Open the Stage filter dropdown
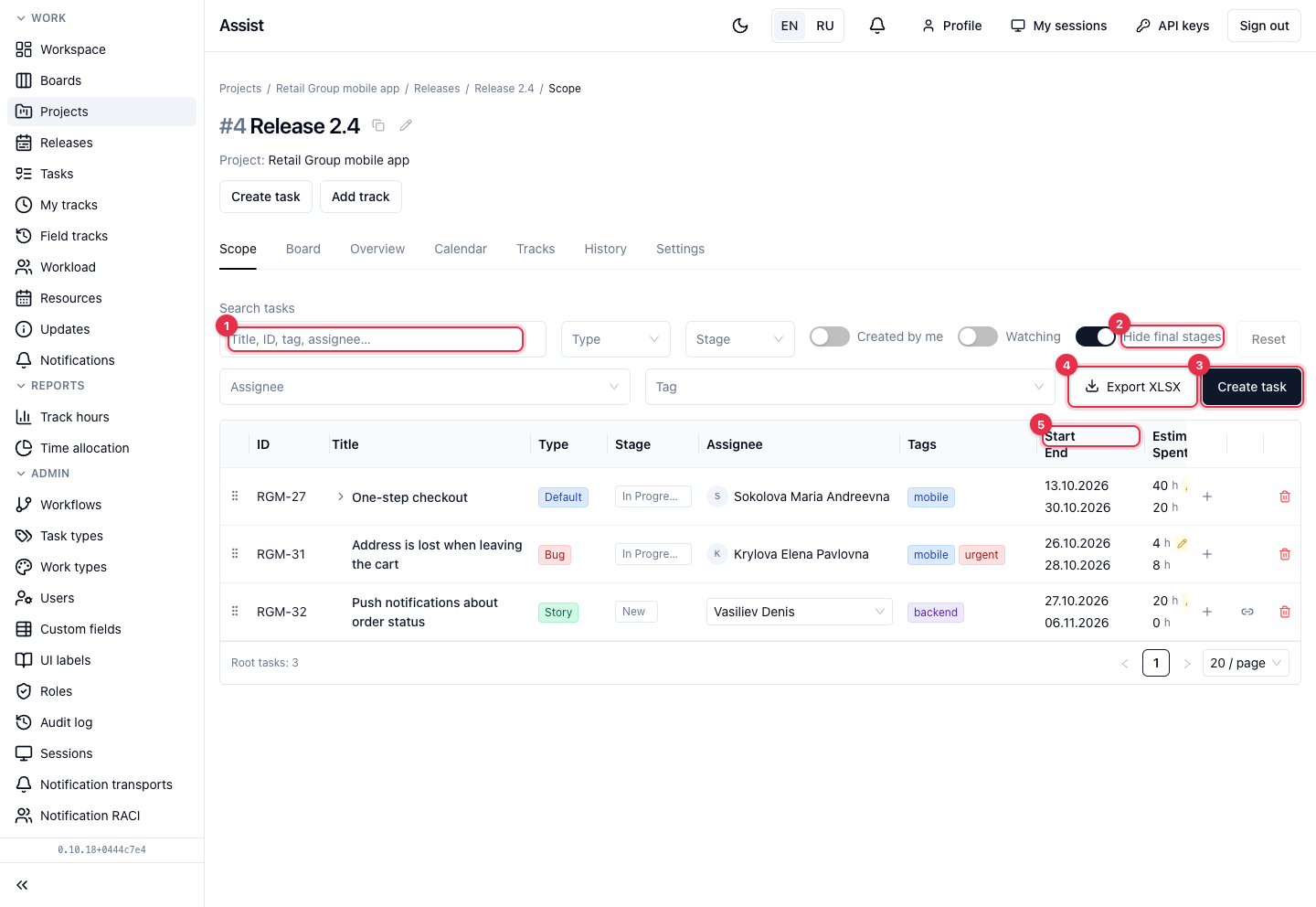 740,339
